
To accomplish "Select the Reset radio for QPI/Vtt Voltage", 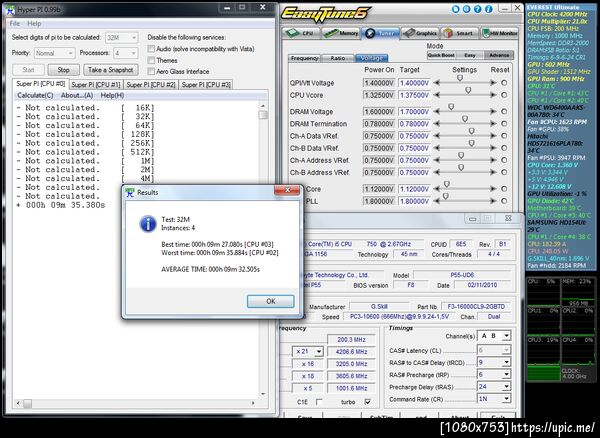I will (x=504, y=83).
